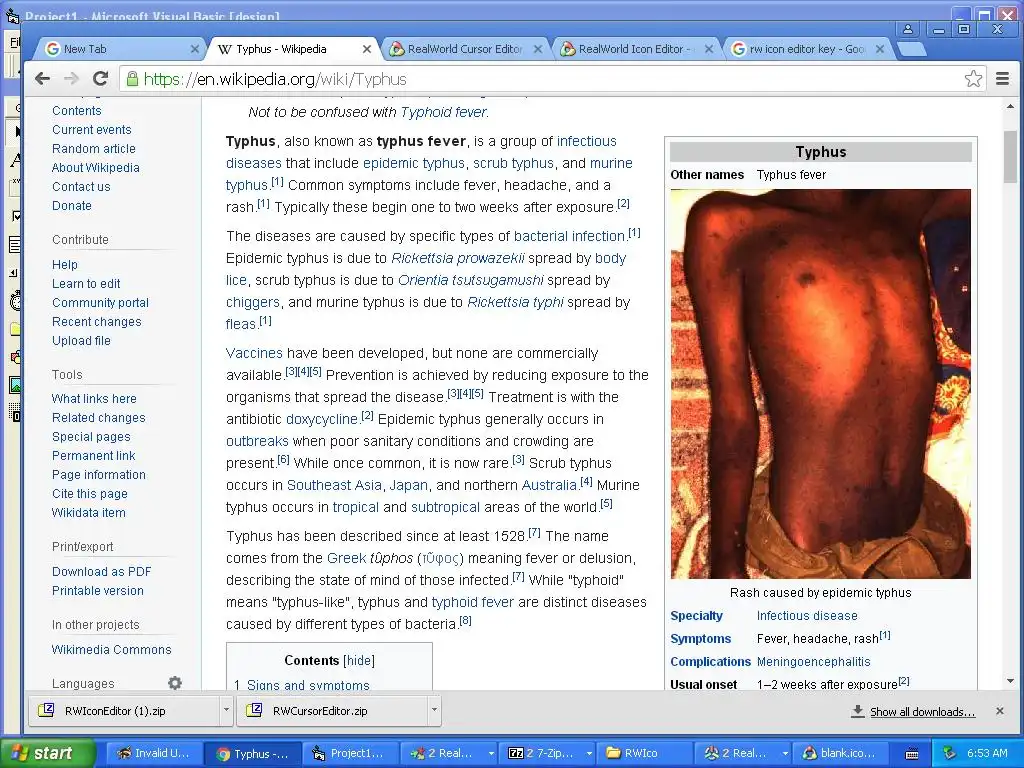Click Cite this page link
This screenshot has height=768, width=1024.
coord(89,494)
